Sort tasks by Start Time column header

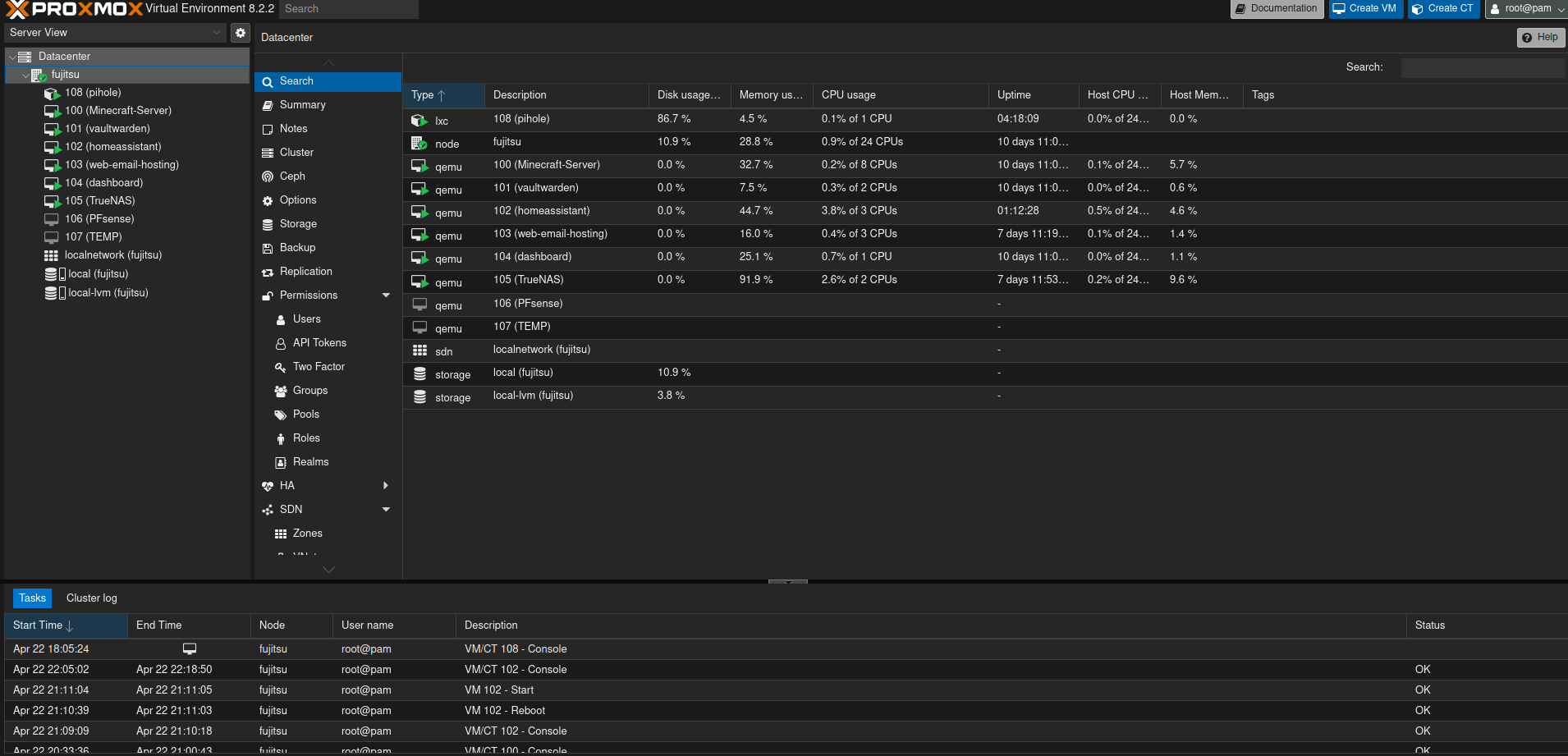(66, 625)
